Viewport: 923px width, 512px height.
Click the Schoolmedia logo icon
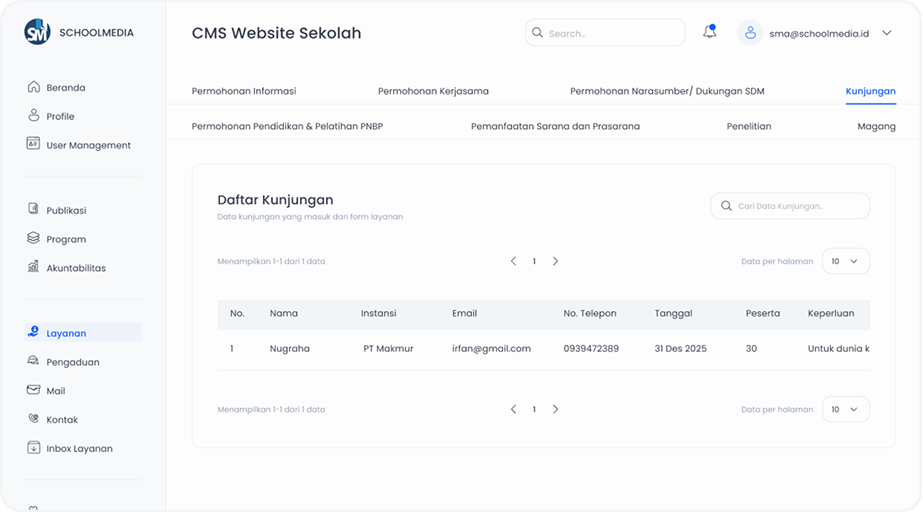pos(37,32)
